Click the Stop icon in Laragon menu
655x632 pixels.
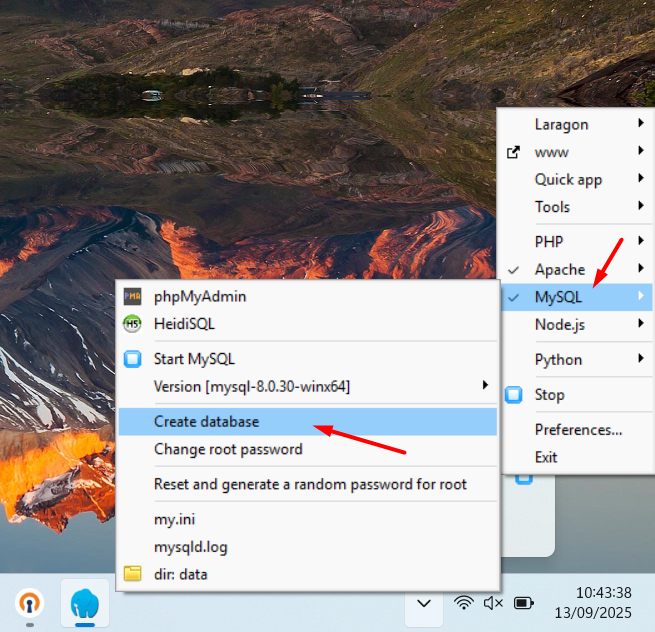[514, 395]
